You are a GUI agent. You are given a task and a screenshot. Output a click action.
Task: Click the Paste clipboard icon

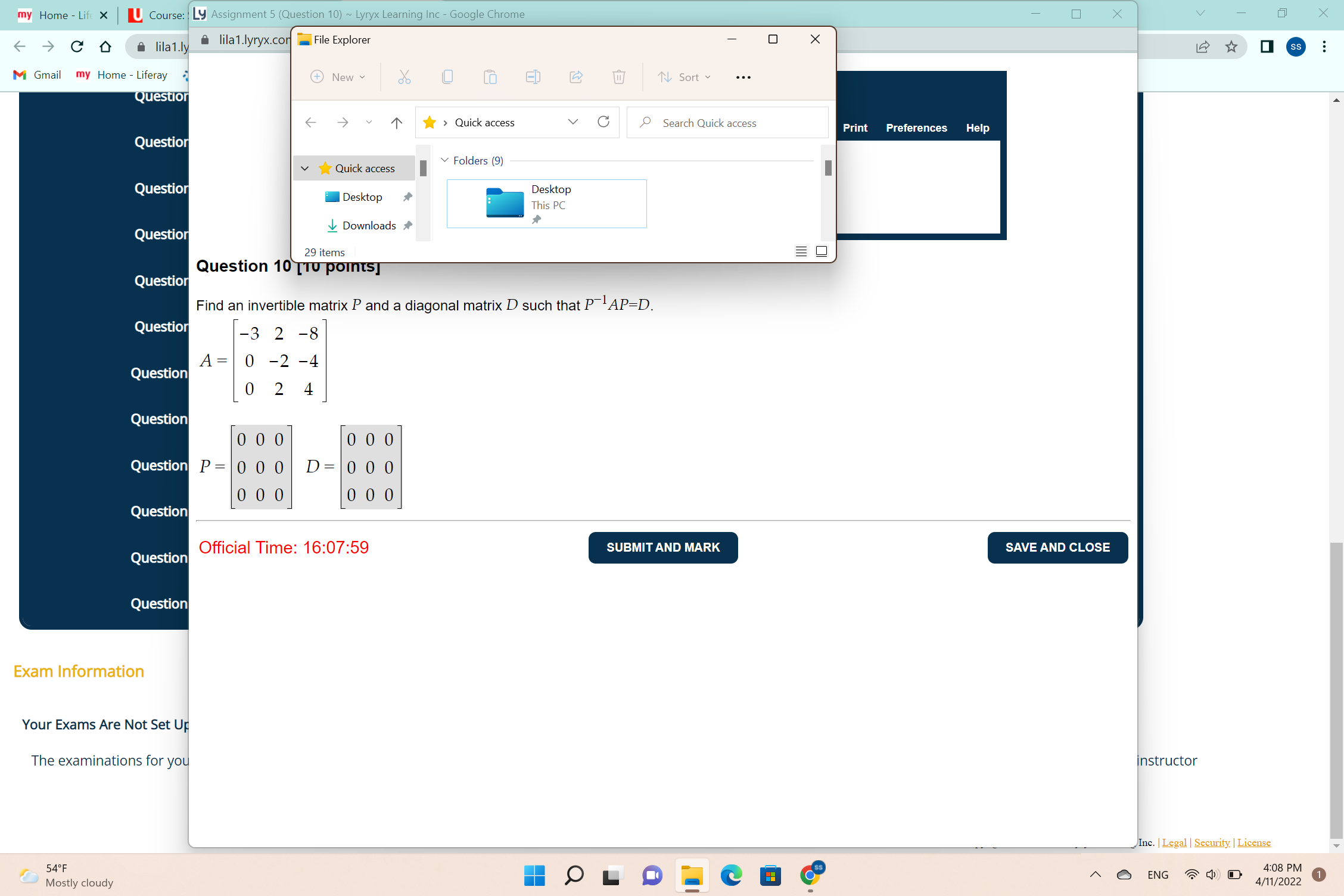click(490, 77)
